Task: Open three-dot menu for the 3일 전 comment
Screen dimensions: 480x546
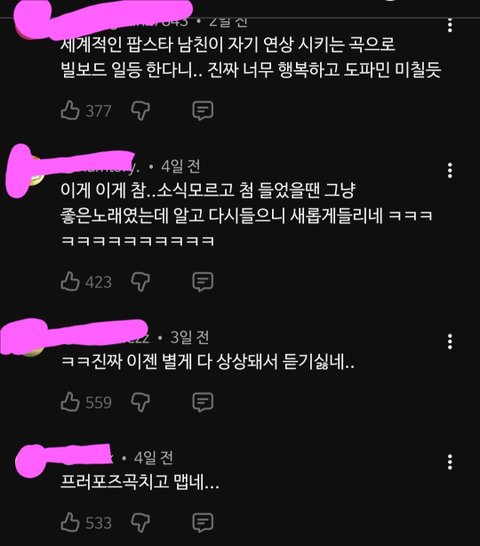Action: pyautogui.click(x=450, y=341)
